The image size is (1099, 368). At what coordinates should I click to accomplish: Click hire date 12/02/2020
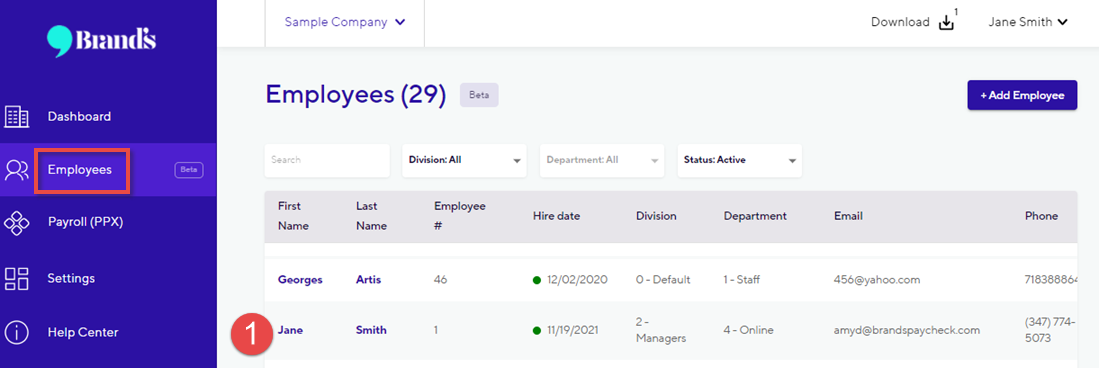point(577,280)
